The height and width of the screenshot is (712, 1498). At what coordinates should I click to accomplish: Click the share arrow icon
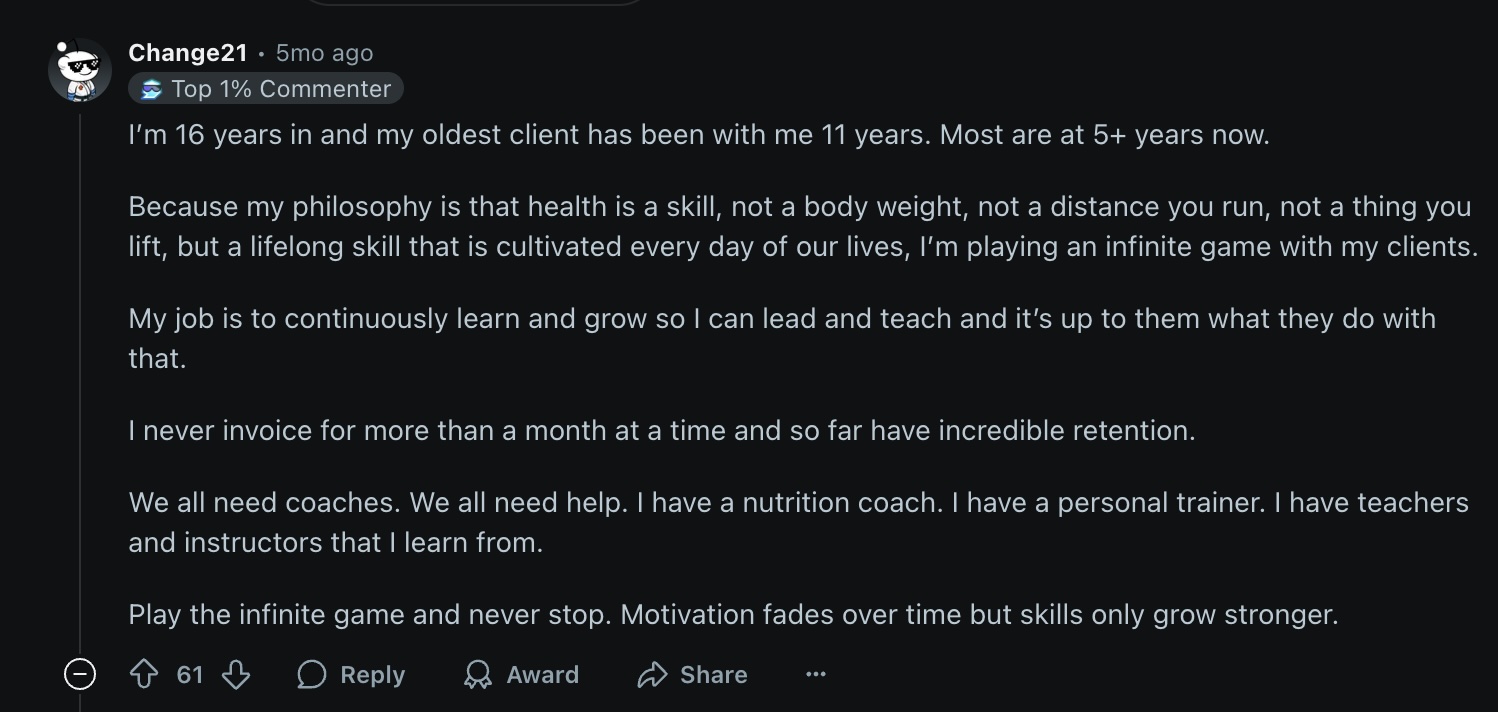[652, 675]
